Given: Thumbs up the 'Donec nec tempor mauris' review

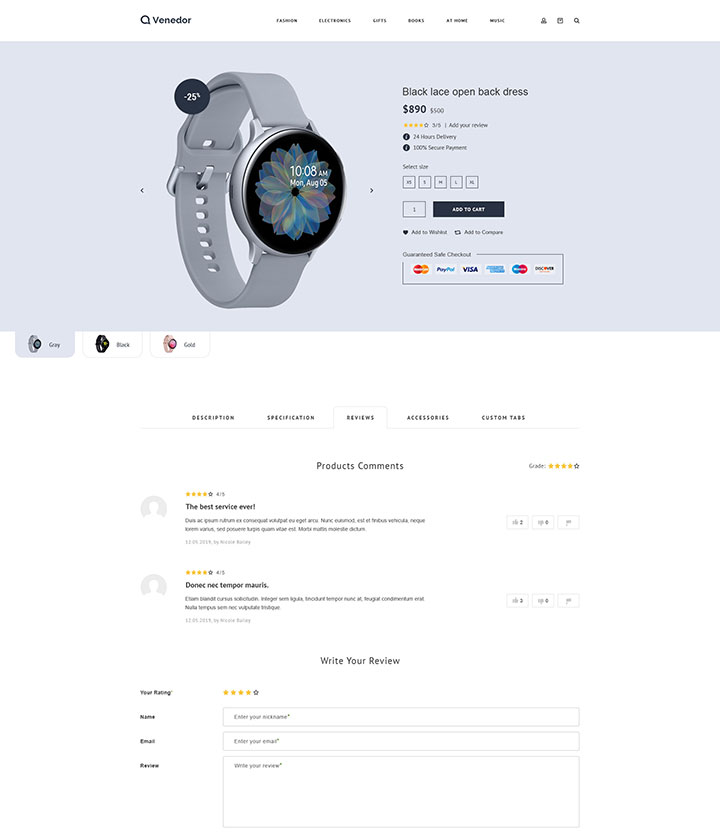Looking at the screenshot, I should tap(517, 601).
